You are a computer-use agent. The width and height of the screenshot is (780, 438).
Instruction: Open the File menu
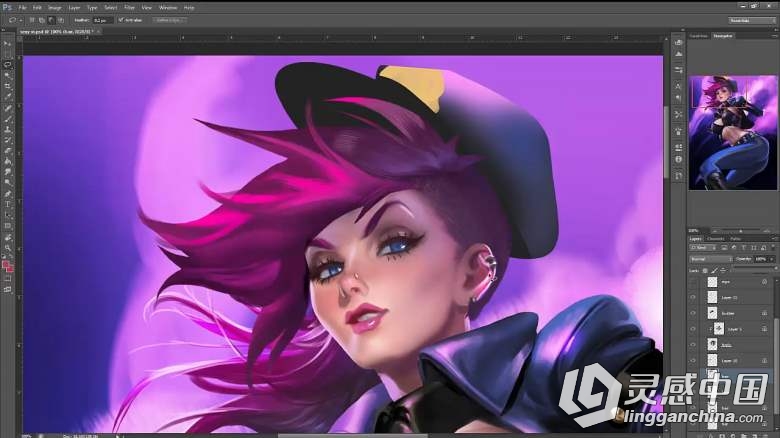(x=22, y=7)
